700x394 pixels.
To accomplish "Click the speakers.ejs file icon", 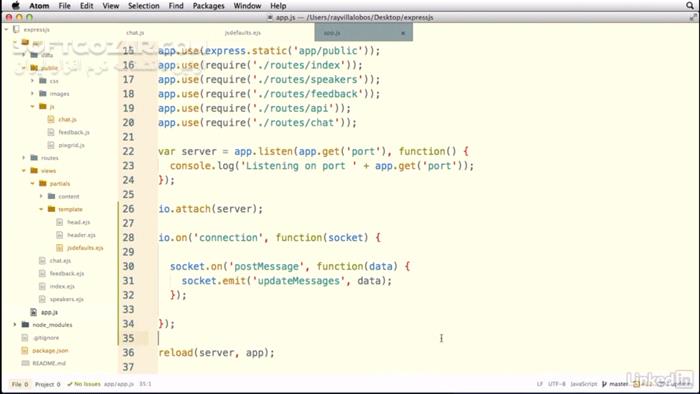I will tap(42, 299).
